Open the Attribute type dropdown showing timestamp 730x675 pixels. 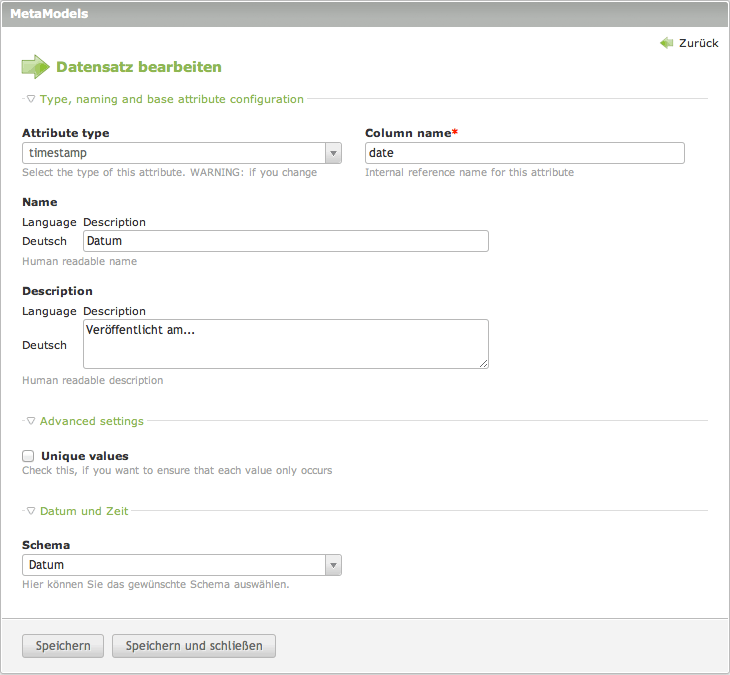181,153
